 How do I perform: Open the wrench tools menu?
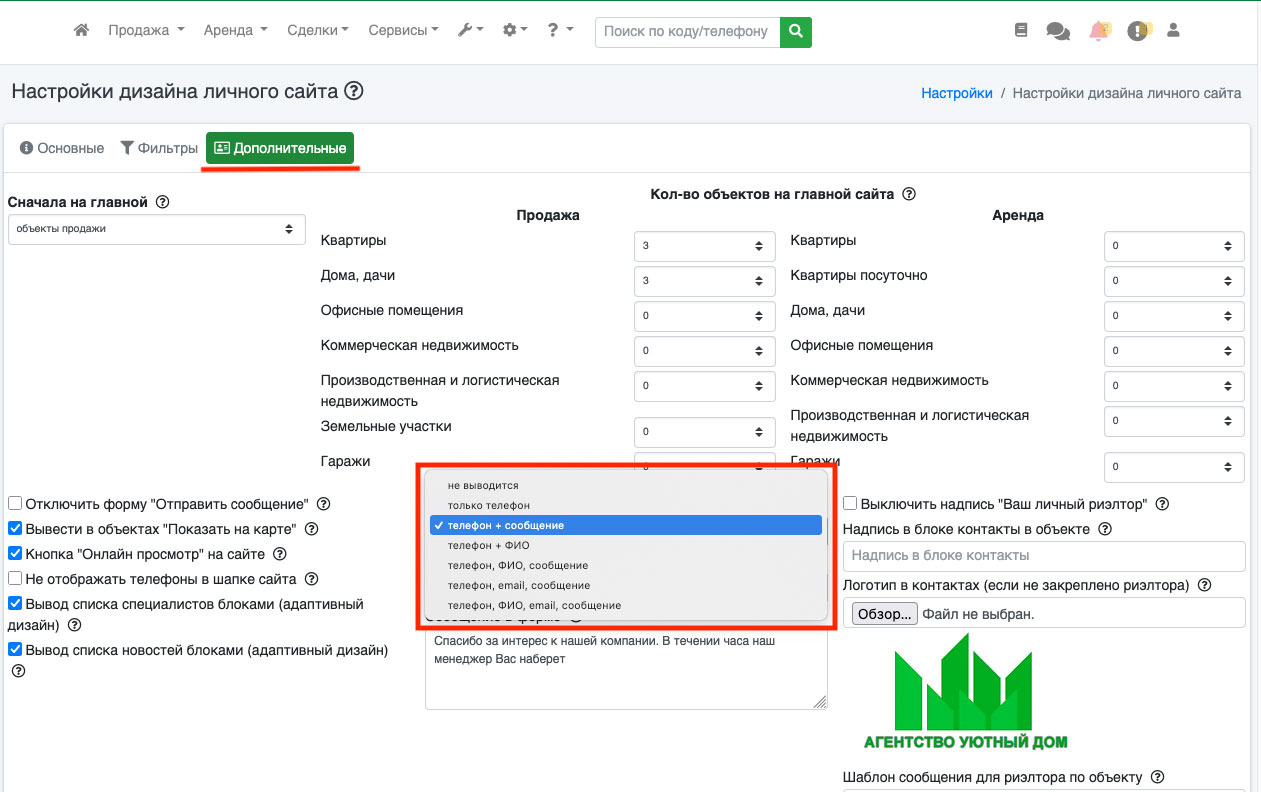(x=470, y=31)
